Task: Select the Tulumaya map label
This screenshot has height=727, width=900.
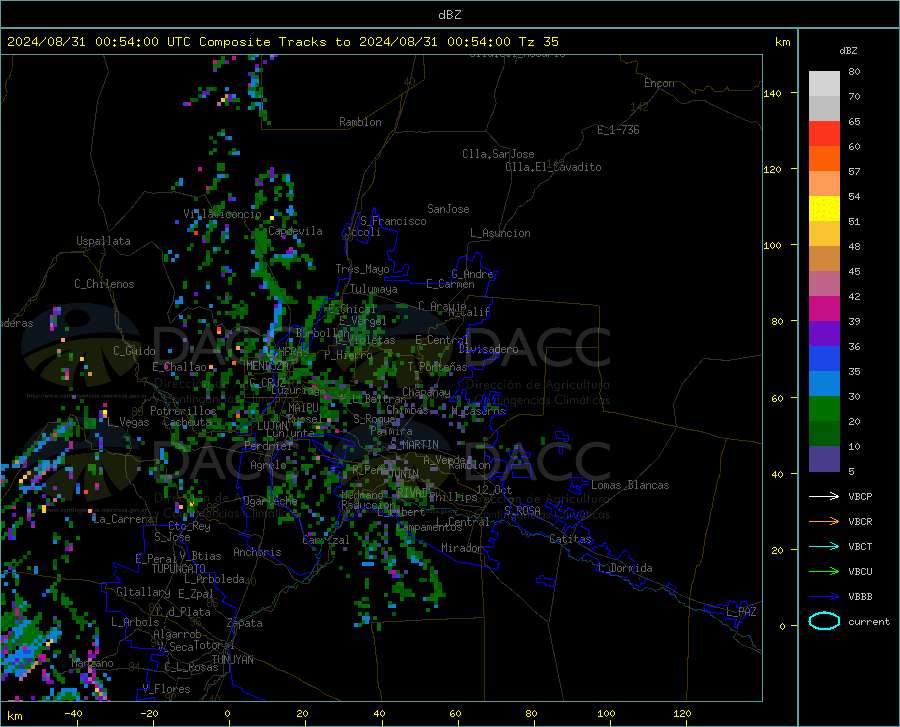Action: point(373,289)
